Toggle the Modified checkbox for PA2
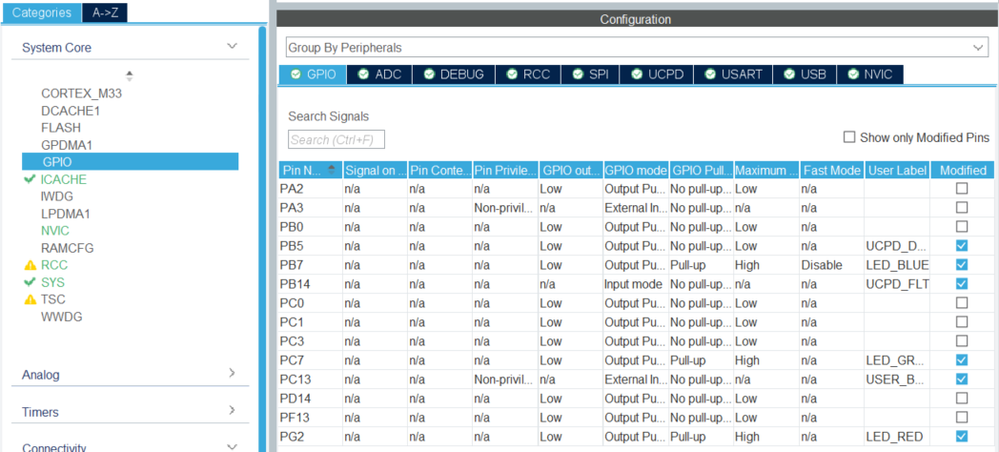 tap(961, 188)
